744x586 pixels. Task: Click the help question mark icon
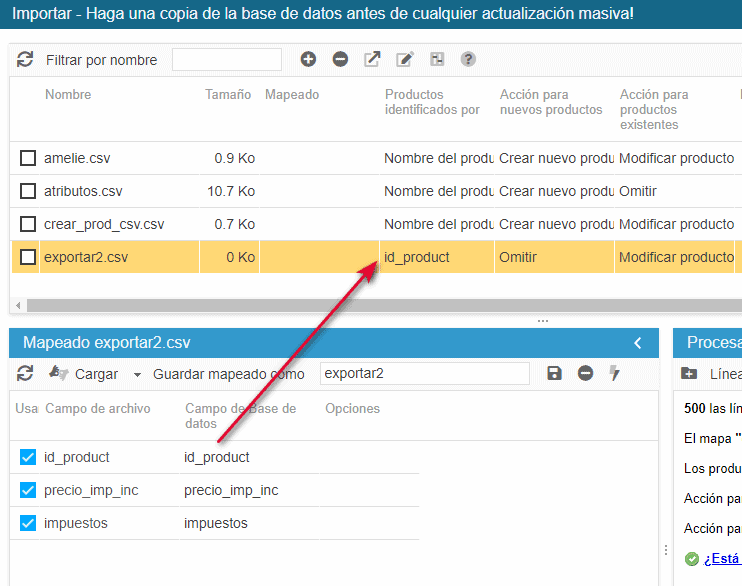[x=468, y=60]
